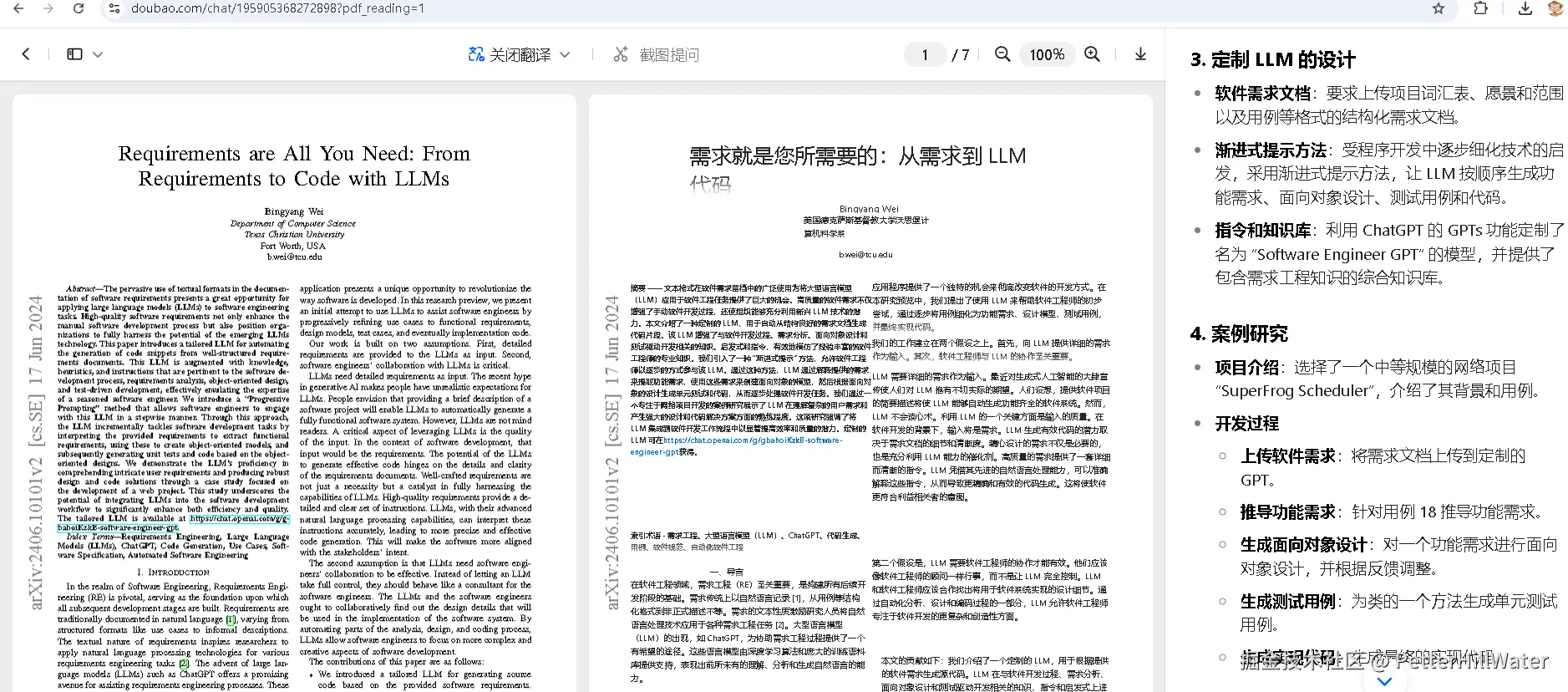
Task: Click the bullet 指令和知识库
Action: click(1263, 231)
